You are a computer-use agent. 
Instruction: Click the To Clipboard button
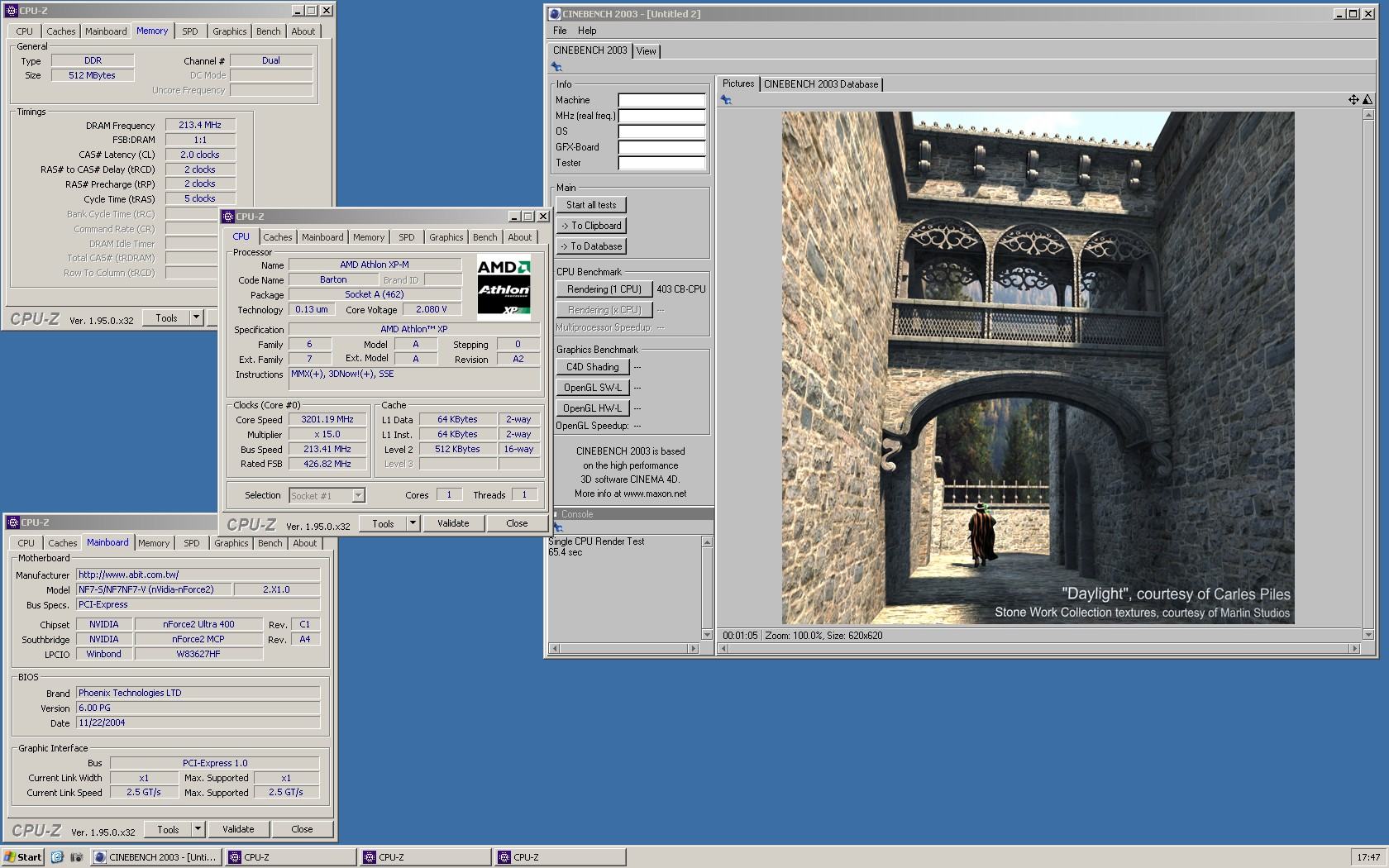[x=591, y=226]
